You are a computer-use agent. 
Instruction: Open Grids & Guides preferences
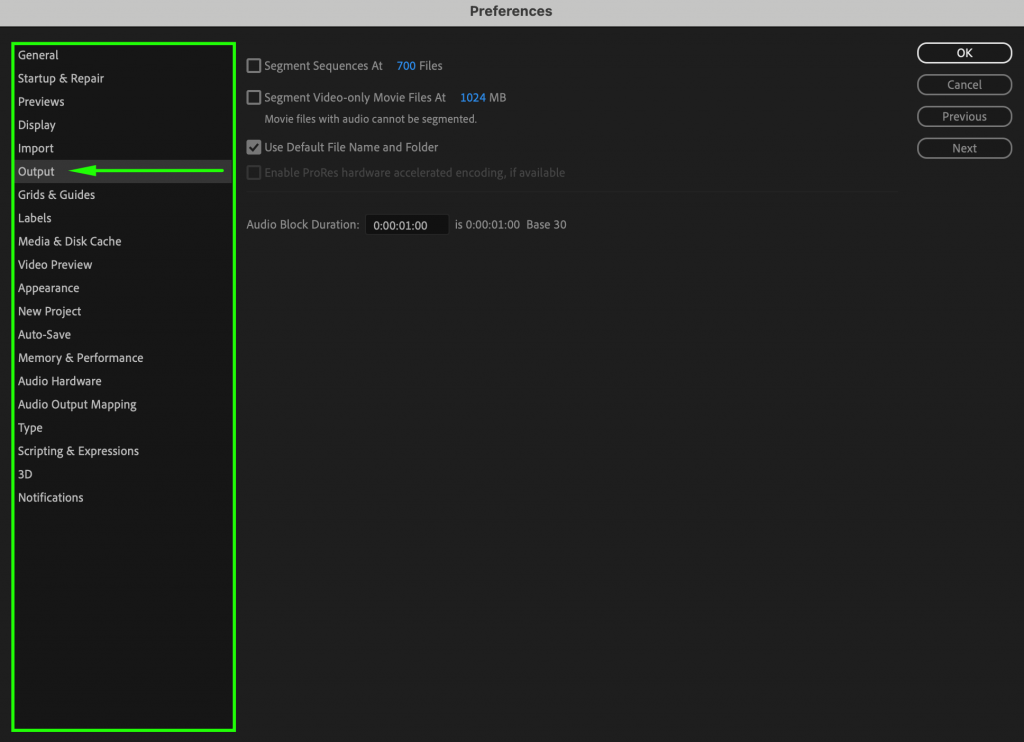pos(56,195)
